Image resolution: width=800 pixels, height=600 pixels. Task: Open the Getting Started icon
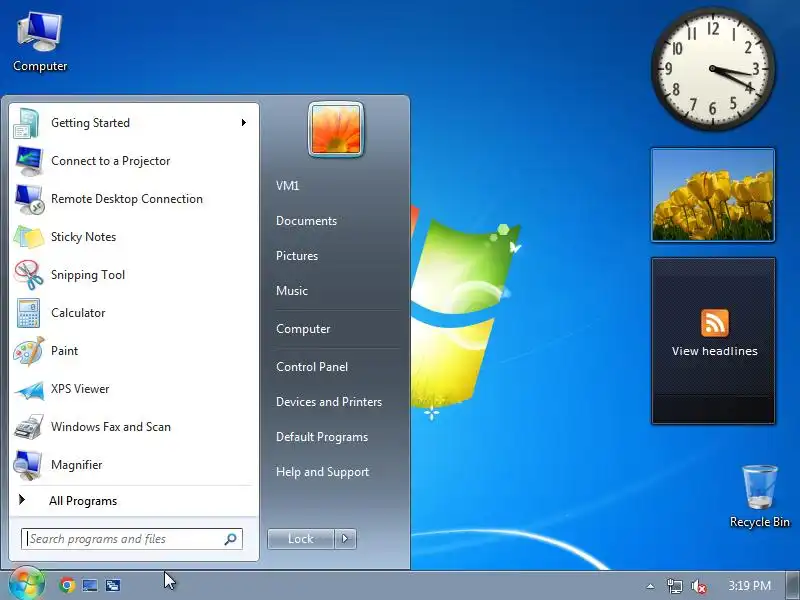tap(27, 123)
